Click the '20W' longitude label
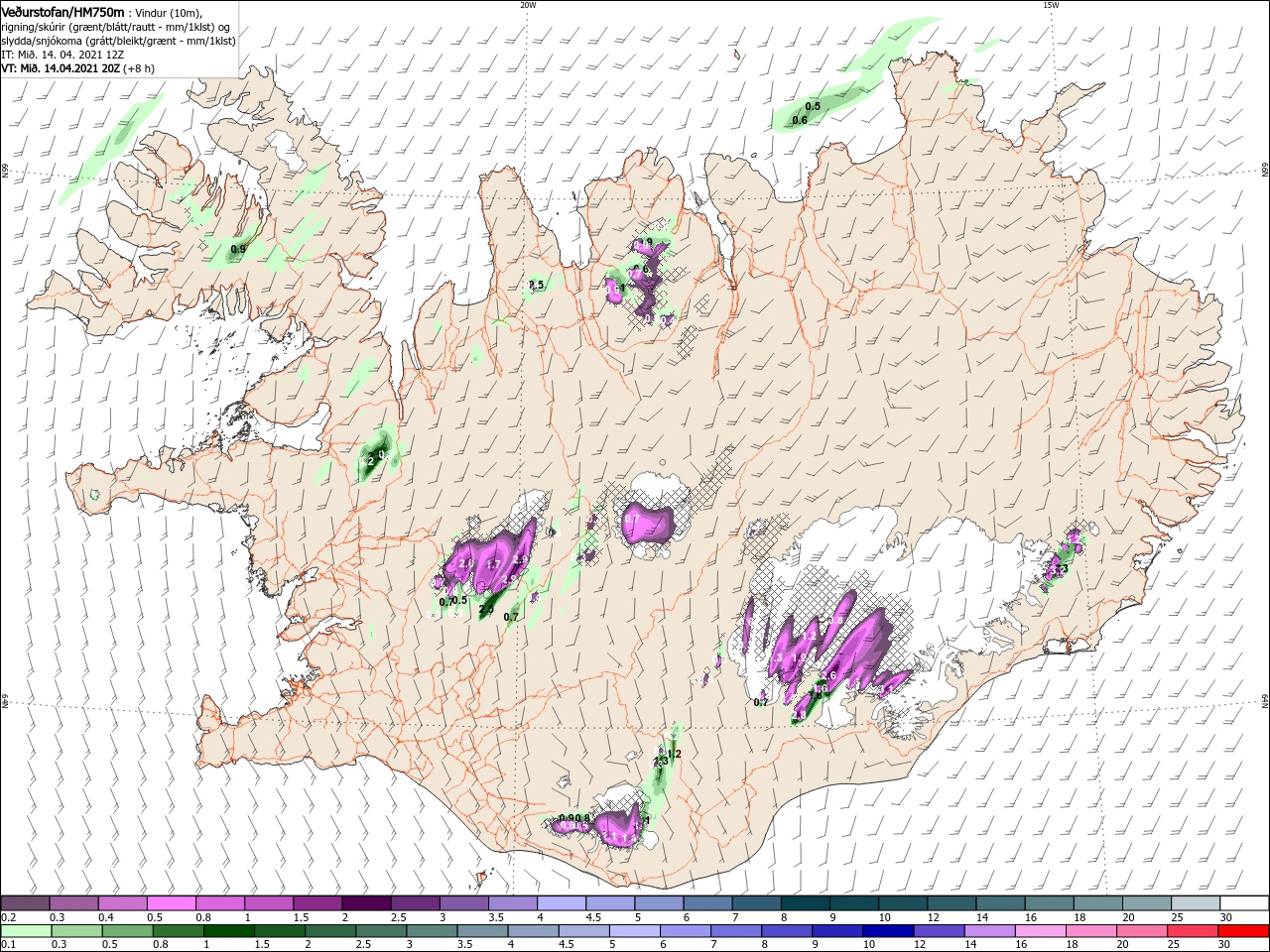 point(528,4)
